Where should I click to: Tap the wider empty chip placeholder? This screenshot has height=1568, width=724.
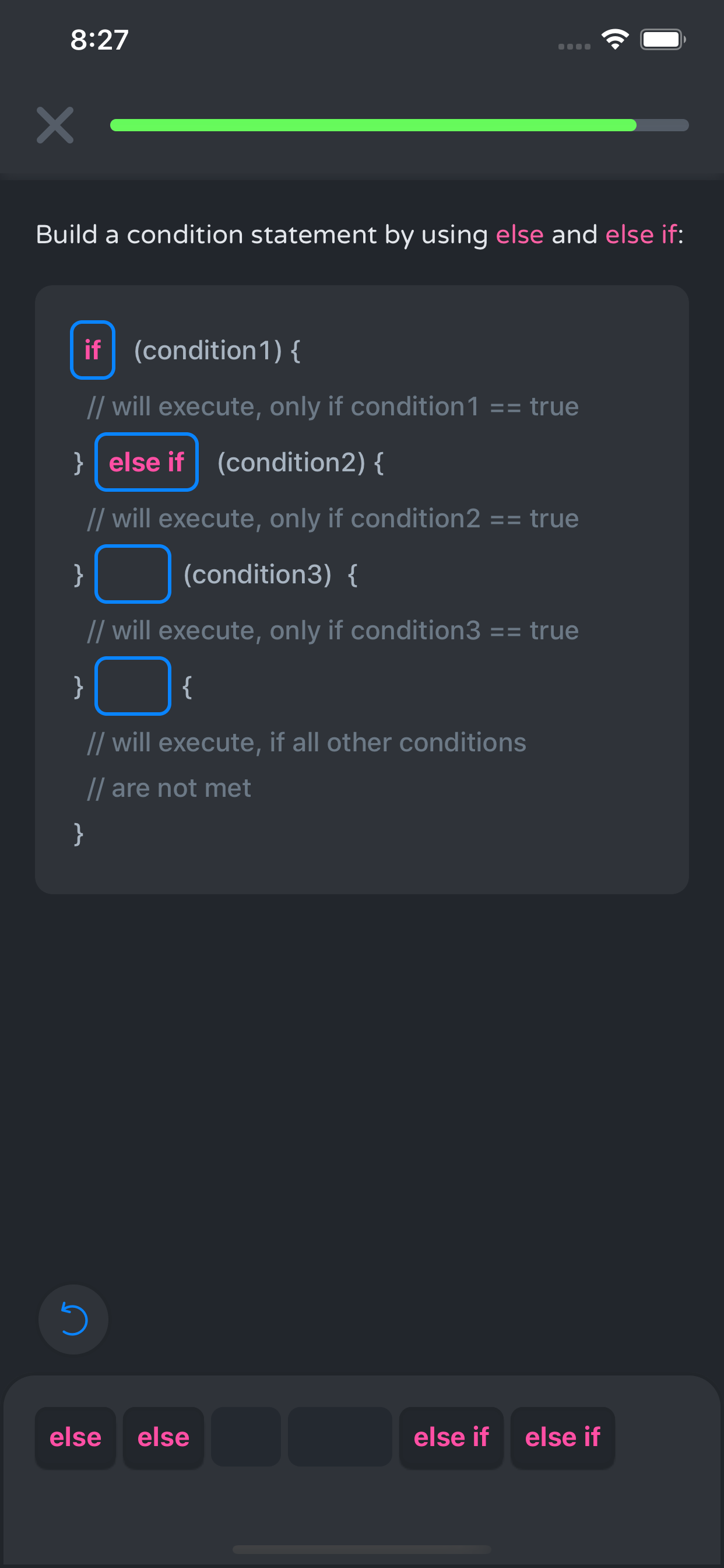coord(339,1437)
